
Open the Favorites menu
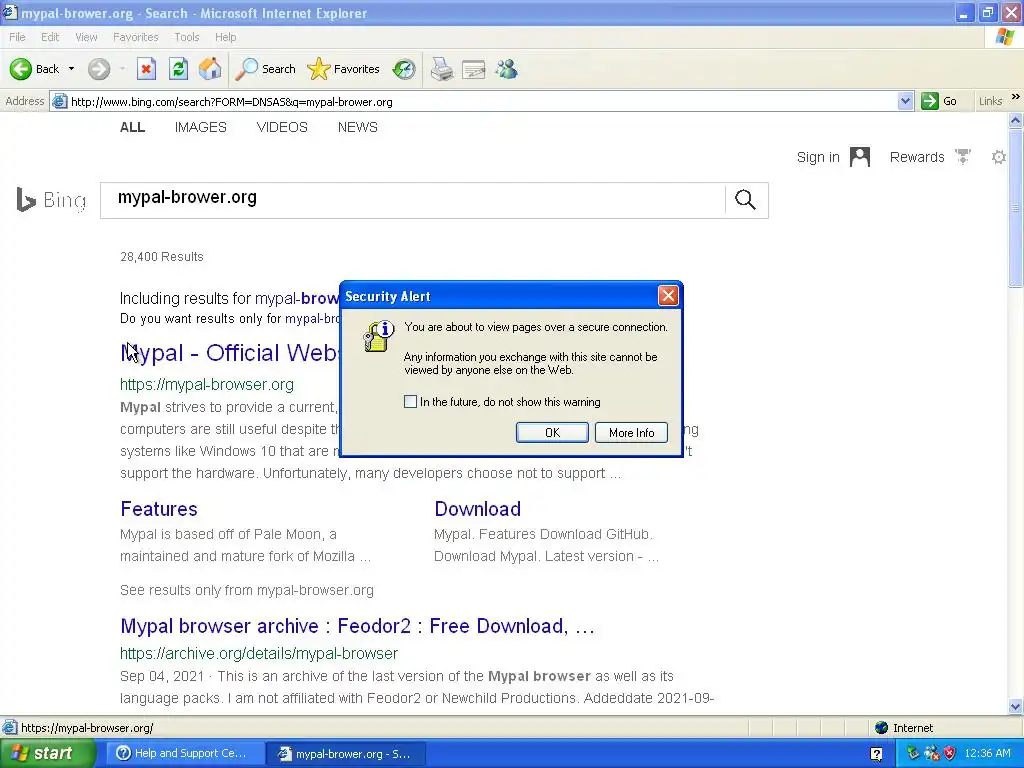(x=136, y=37)
